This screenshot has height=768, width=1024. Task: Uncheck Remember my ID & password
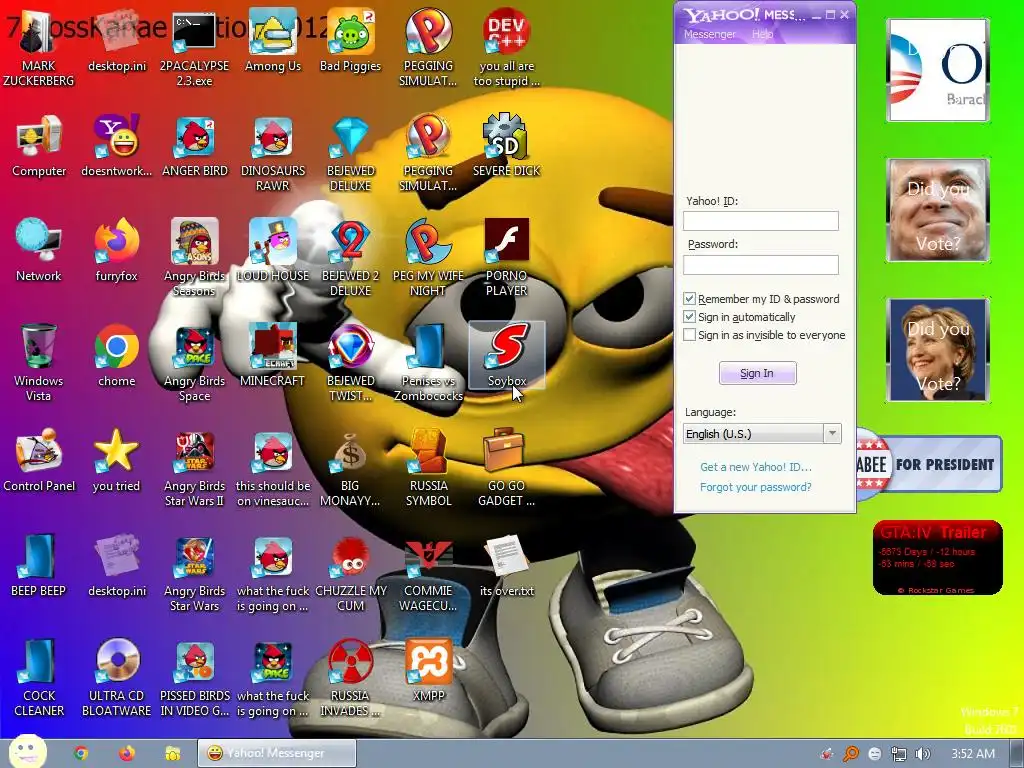[689, 298]
